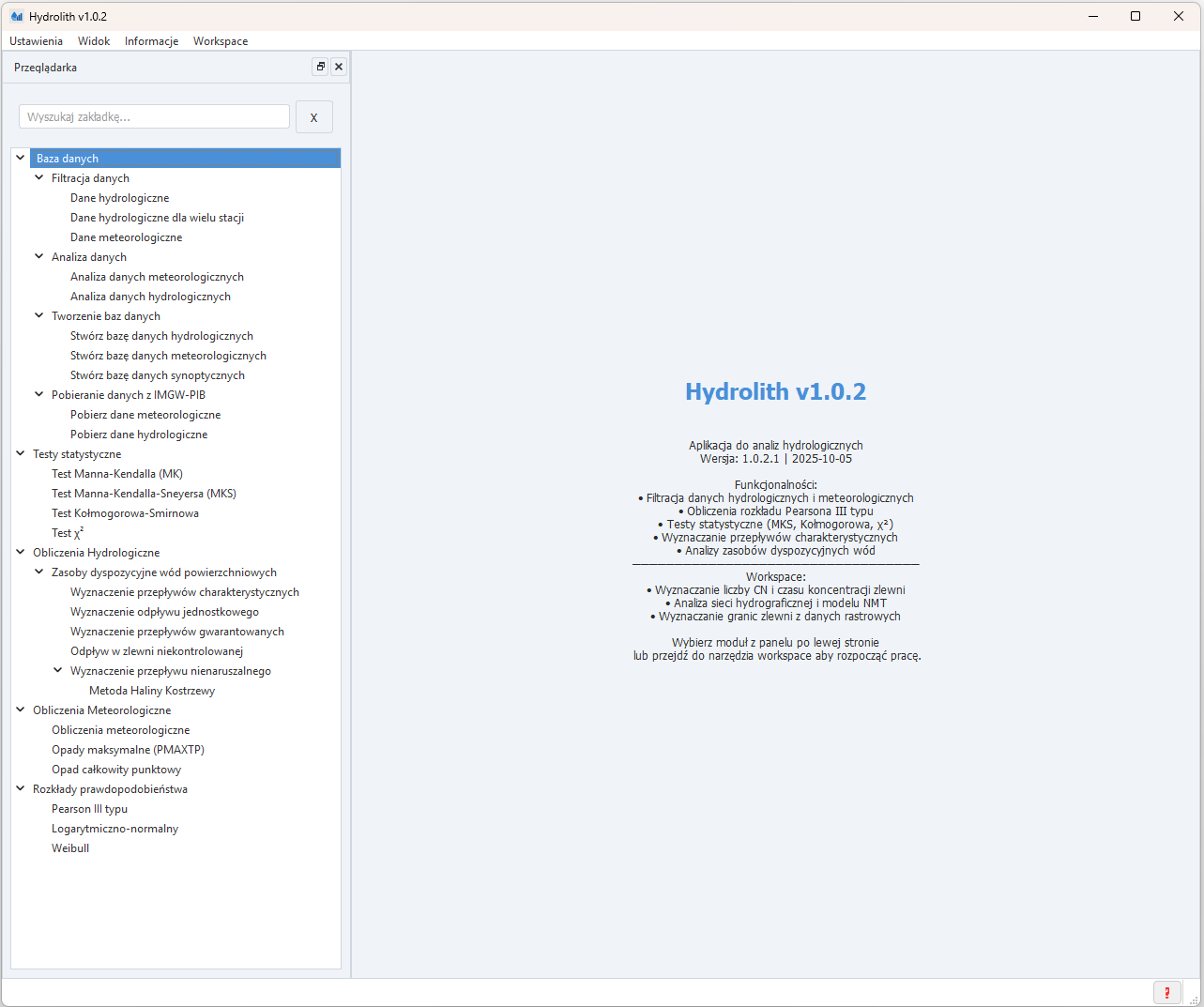
Task: Focus the Wyszukaj zakładkę search field
Action: click(x=154, y=116)
